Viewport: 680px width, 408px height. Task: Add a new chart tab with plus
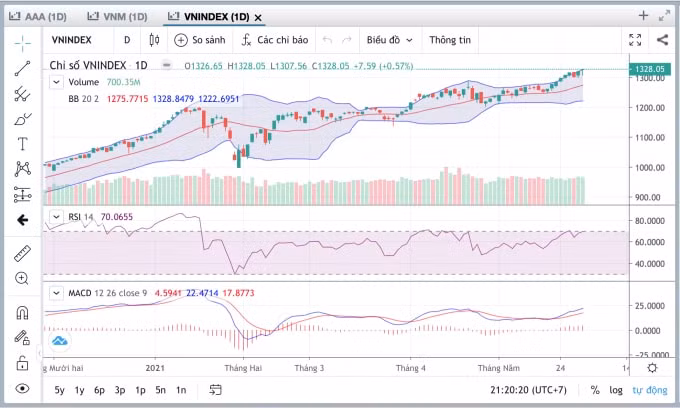(x=643, y=16)
